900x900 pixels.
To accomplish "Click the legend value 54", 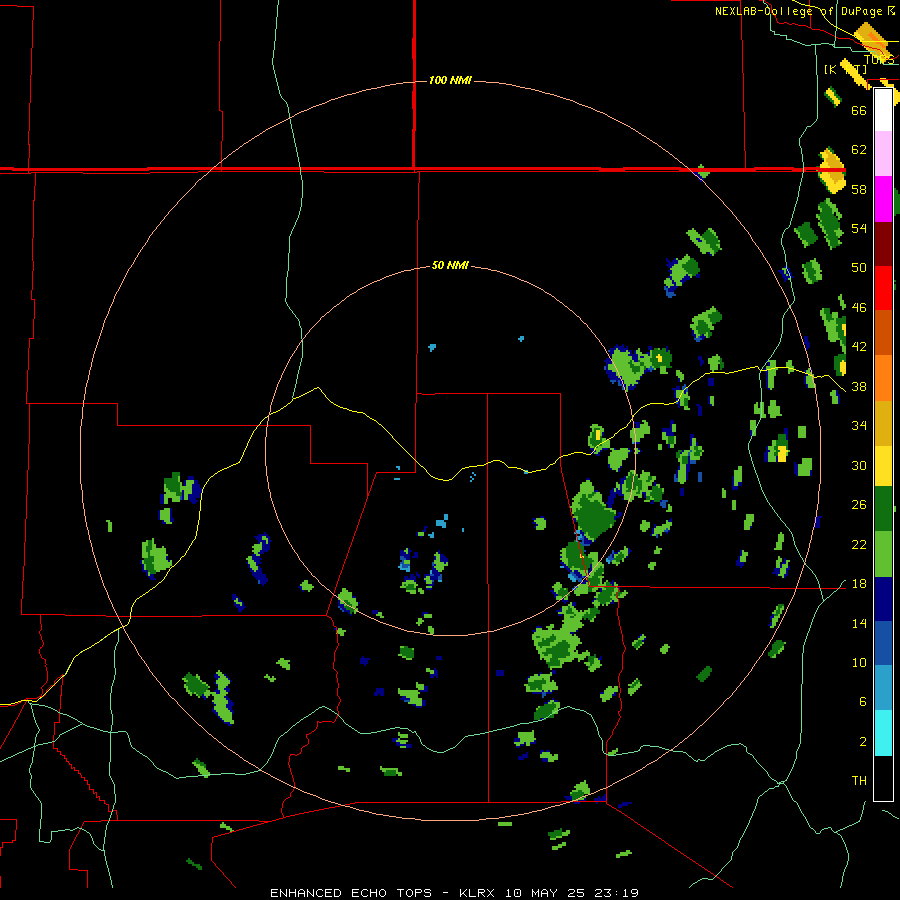I will (x=859, y=228).
